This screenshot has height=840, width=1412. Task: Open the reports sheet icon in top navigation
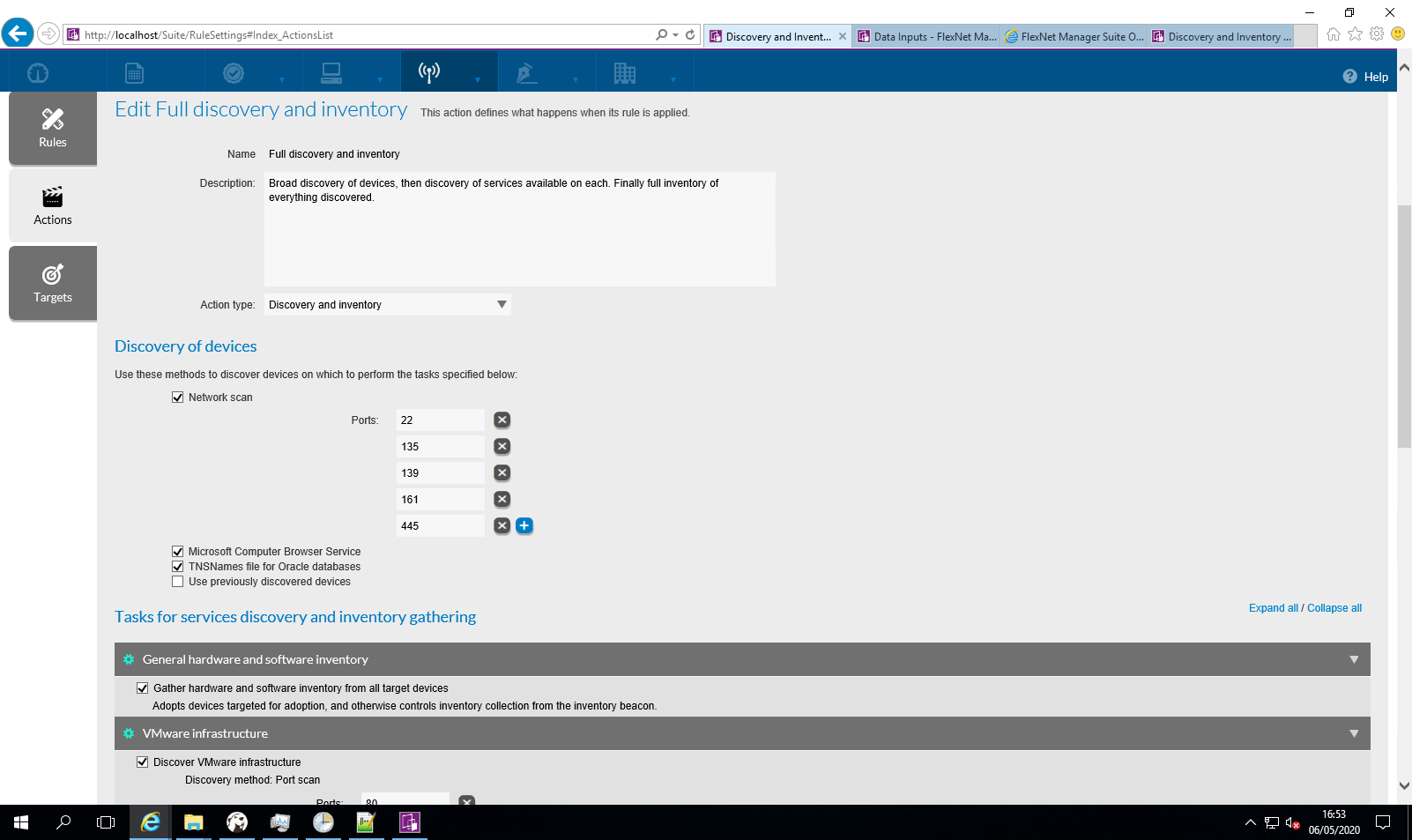(x=134, y=73)
